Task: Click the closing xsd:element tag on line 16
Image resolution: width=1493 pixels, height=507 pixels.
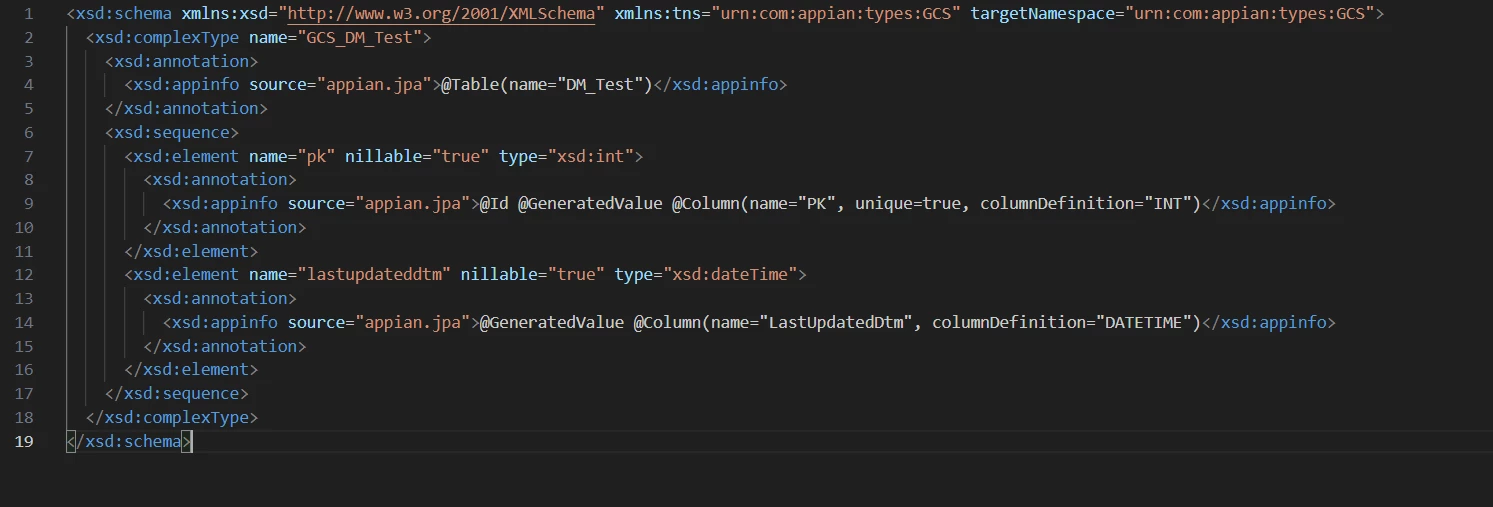Action: coord(191,369)
